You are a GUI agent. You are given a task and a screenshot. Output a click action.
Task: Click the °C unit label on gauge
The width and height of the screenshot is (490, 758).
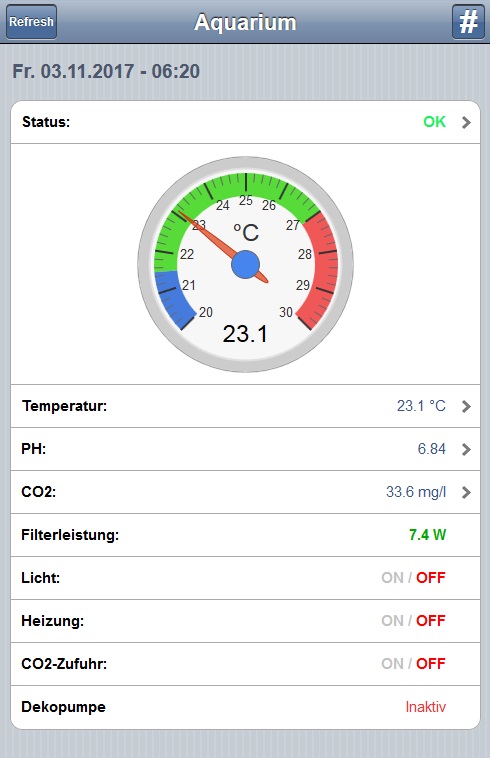(x=246, y=232)
